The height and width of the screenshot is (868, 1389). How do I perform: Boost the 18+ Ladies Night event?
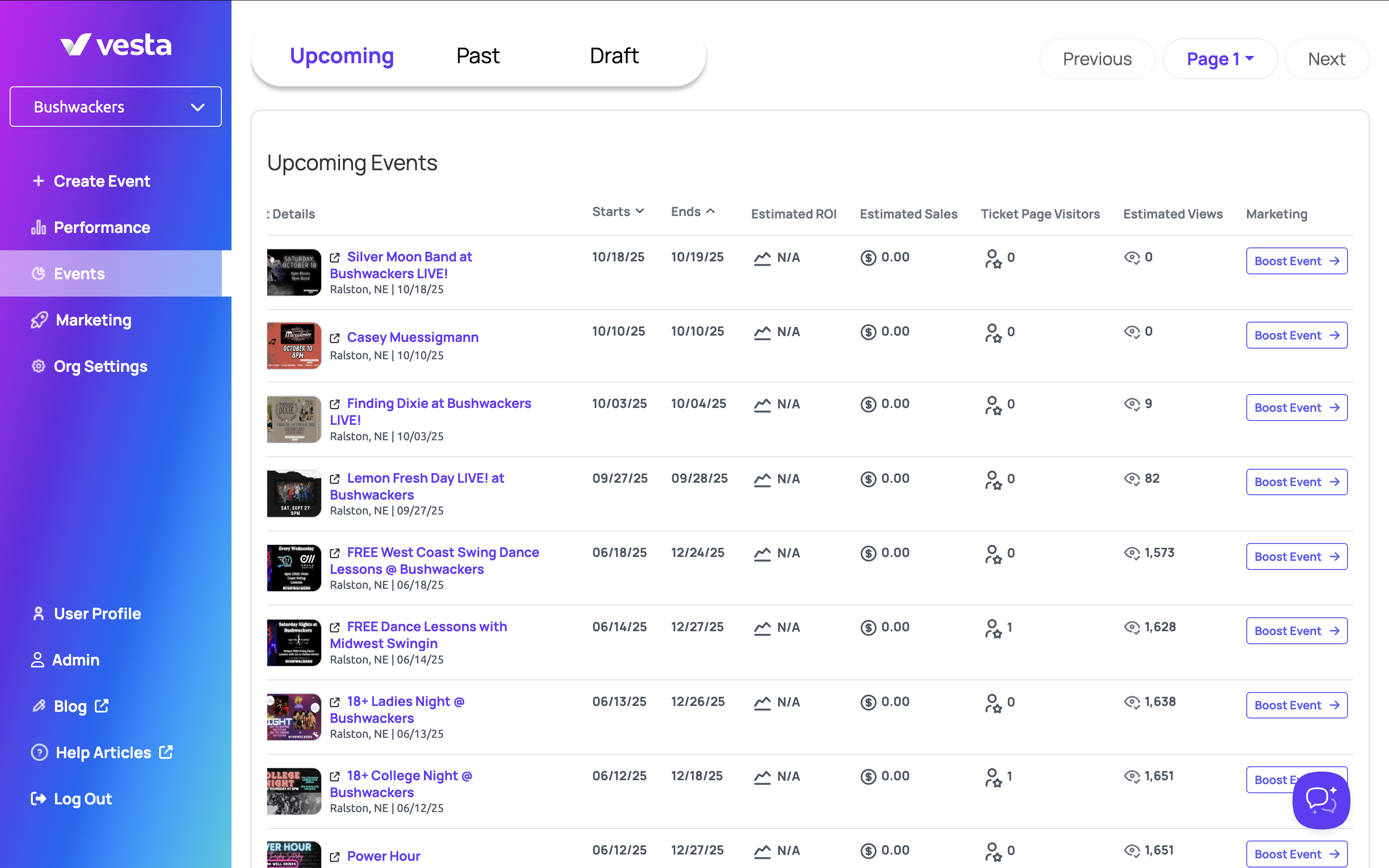pyautogui.click(x=1296, y=705)
